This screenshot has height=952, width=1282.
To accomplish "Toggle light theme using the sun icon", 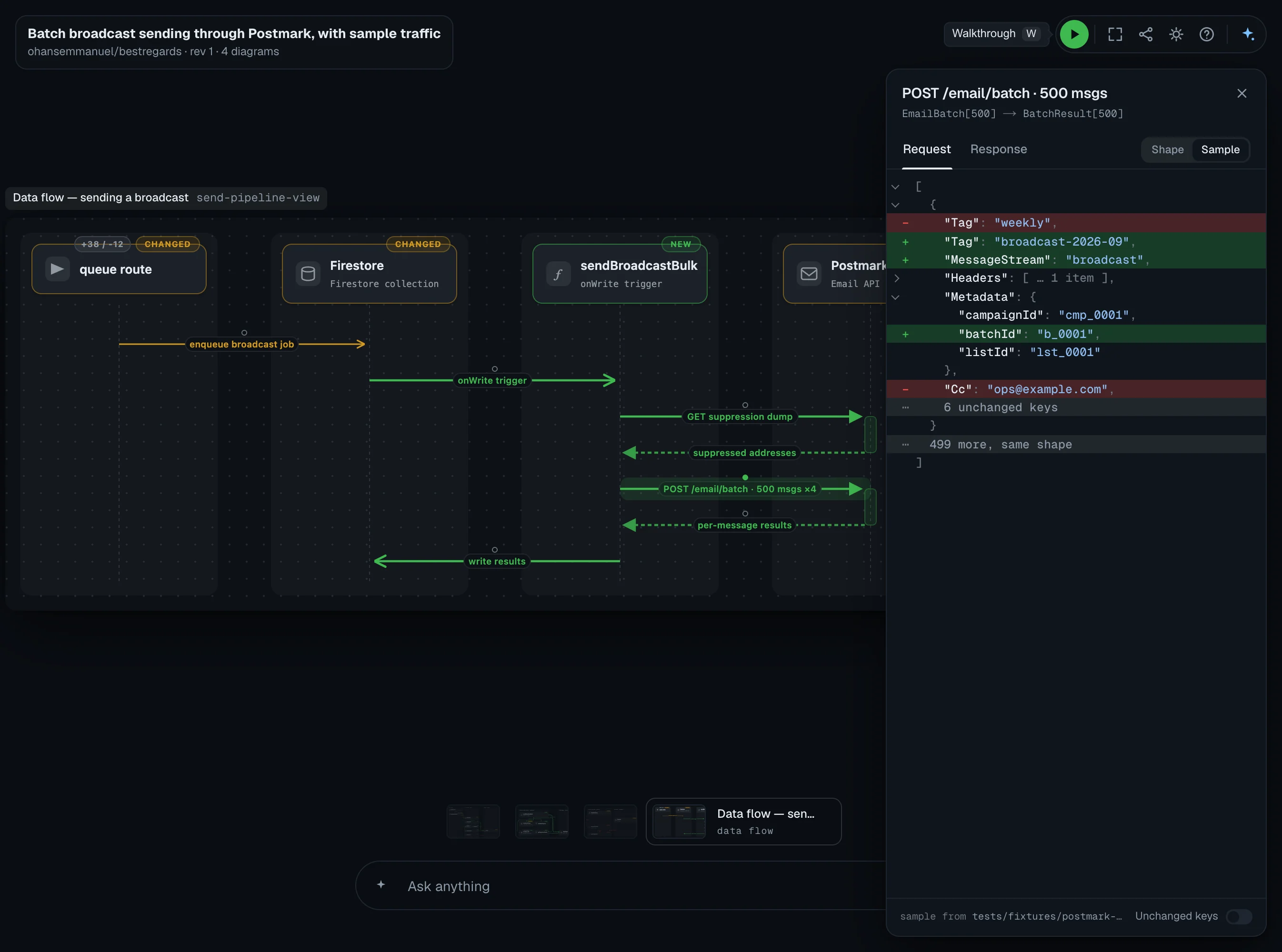I will pyautogui.click(x=1176, y=34).
